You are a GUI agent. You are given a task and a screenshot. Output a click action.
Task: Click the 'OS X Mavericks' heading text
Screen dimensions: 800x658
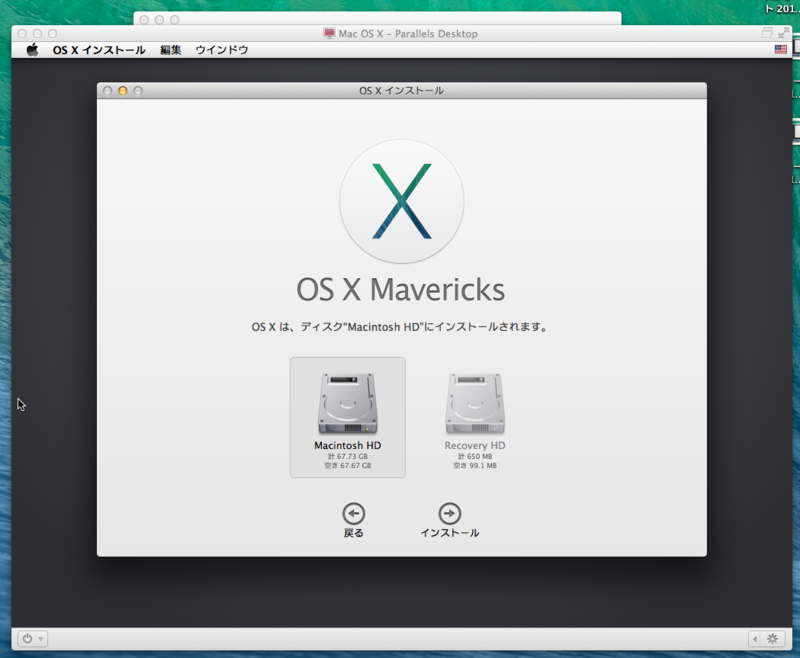click(x=401, y=290)
